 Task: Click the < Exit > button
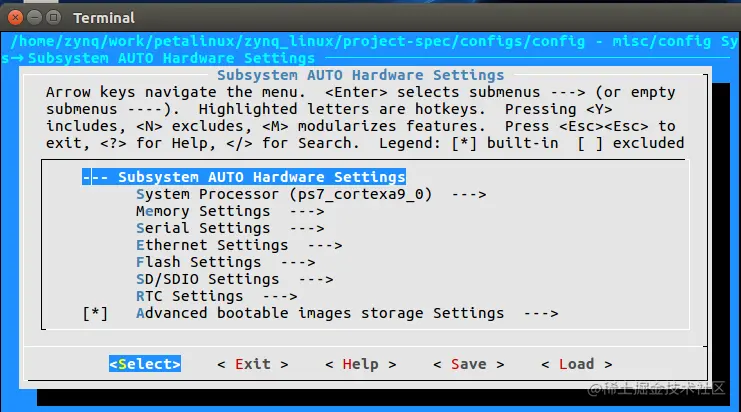coord(253,364)
